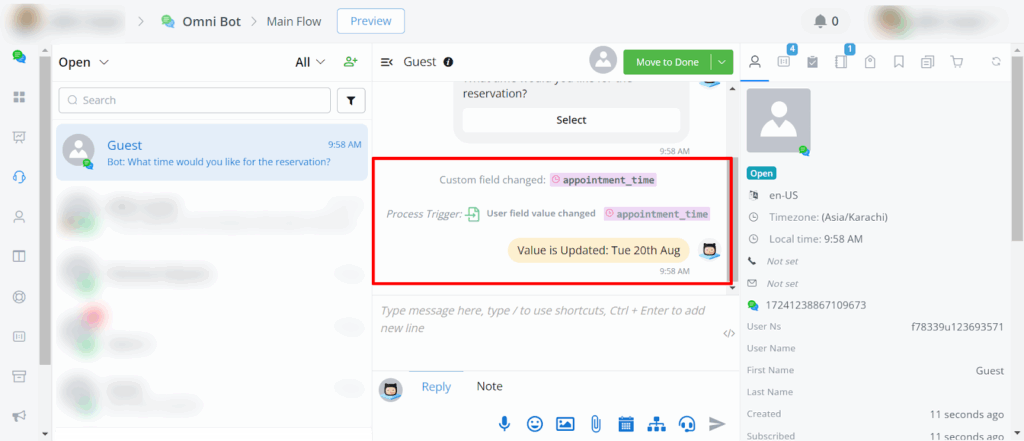Expand the All conversations filter dropdown

click(x=310, y=62)
